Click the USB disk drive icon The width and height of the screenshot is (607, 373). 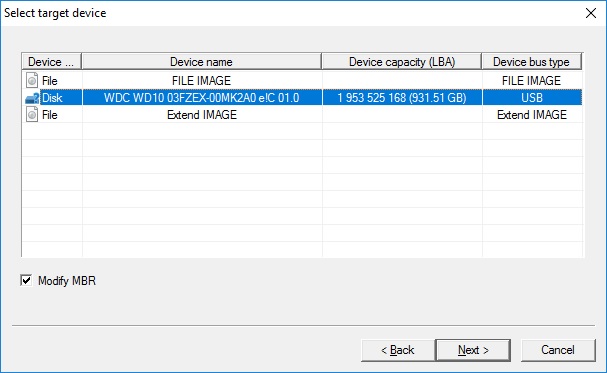[x=32, y=98]
